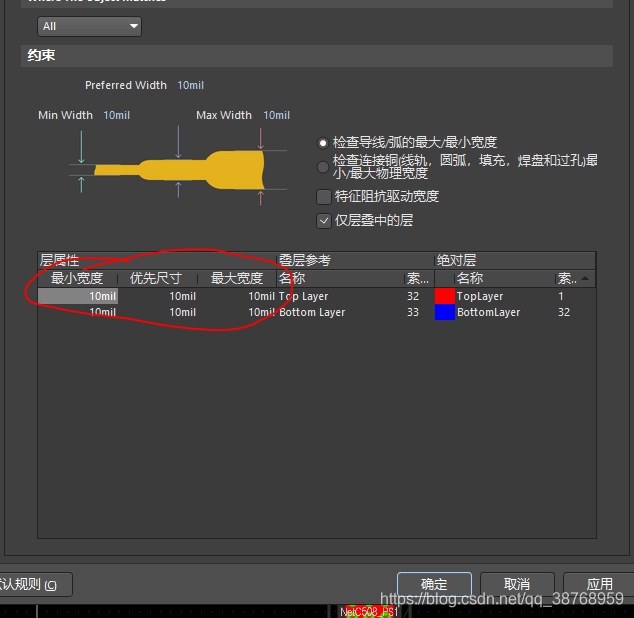Click TopLayer absolute layer name

pos(480,296)
